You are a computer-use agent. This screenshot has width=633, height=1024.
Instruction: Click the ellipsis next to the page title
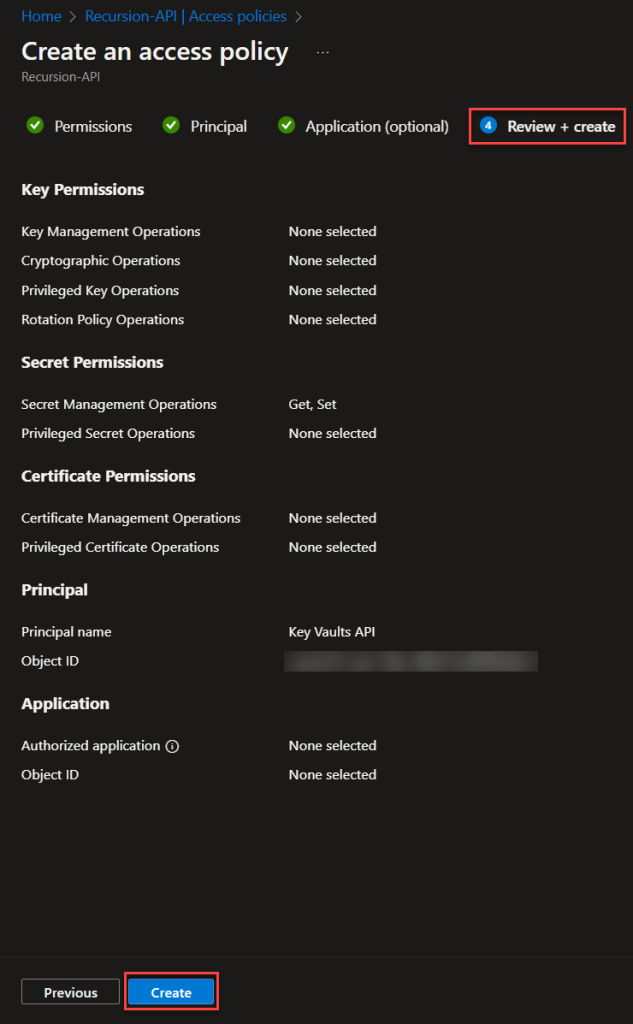click(x=322, y=51)
